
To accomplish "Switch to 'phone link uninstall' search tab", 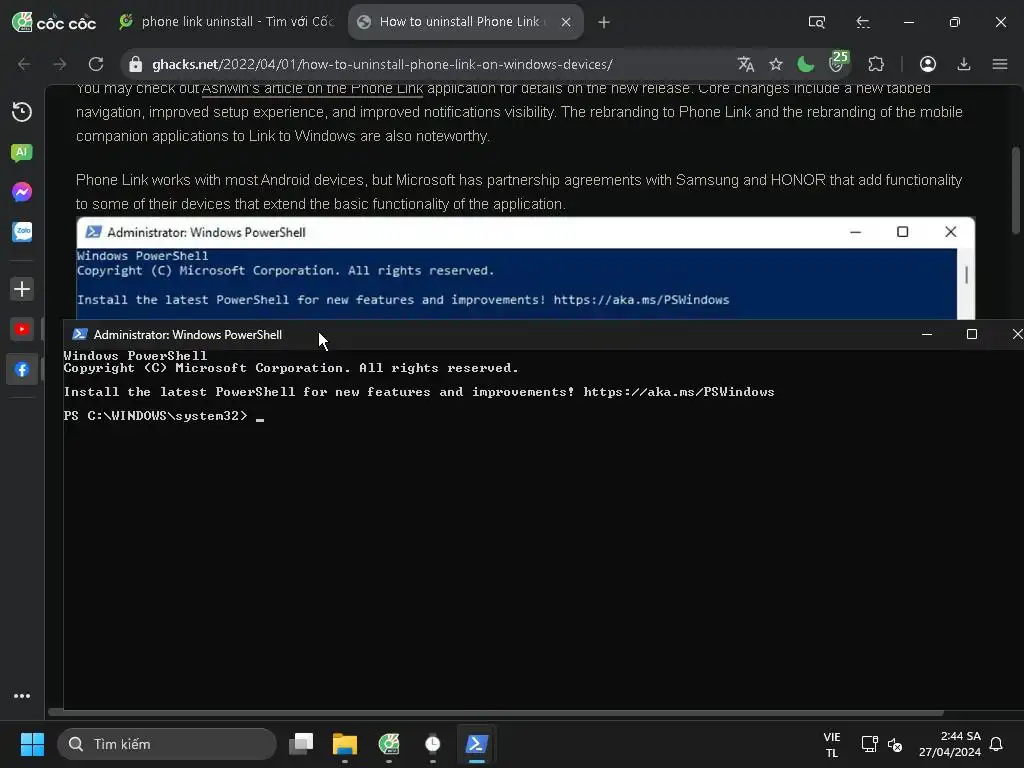I will (x=227, y=22).
